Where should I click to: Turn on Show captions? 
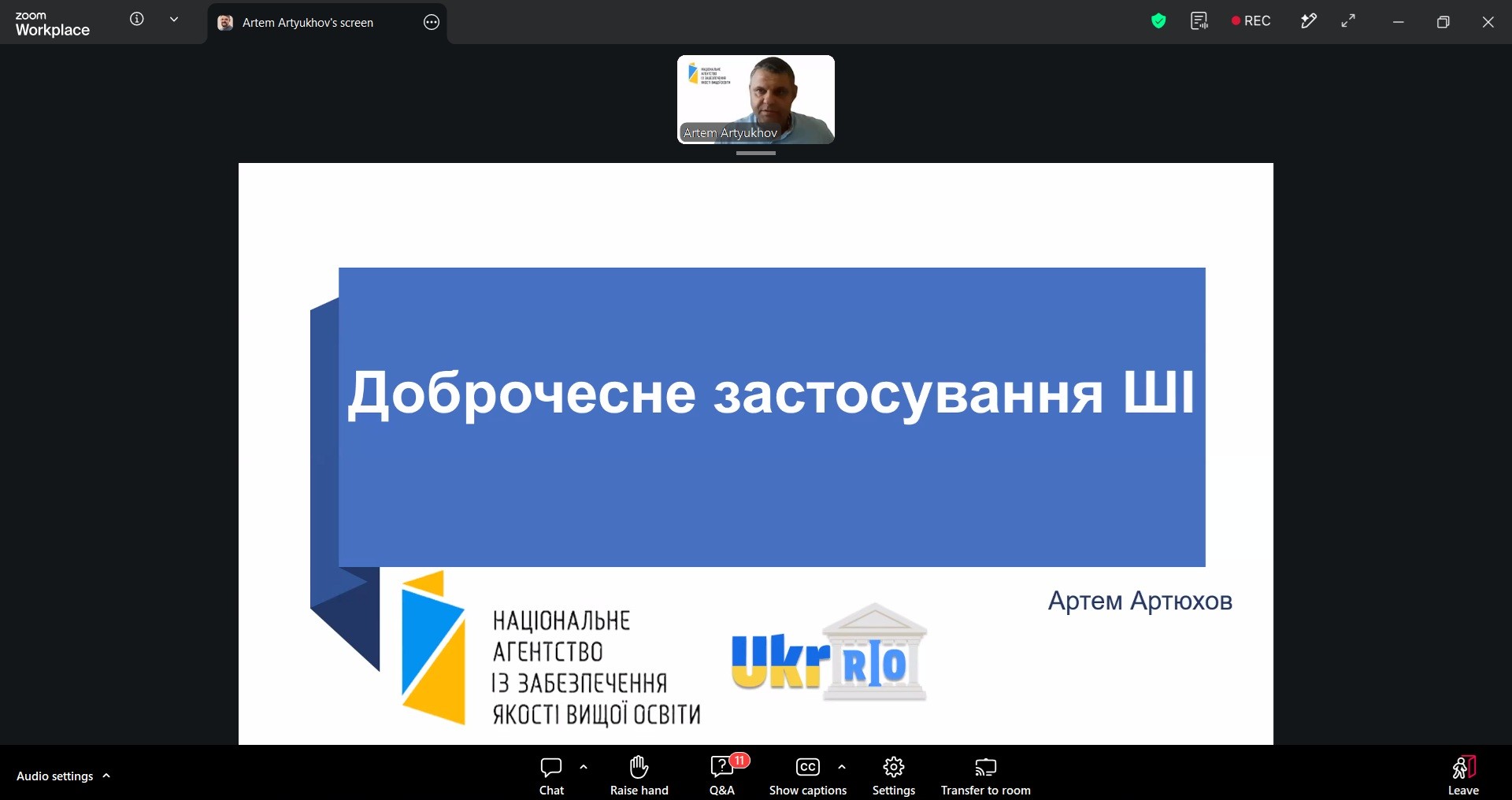pos(807,776)
